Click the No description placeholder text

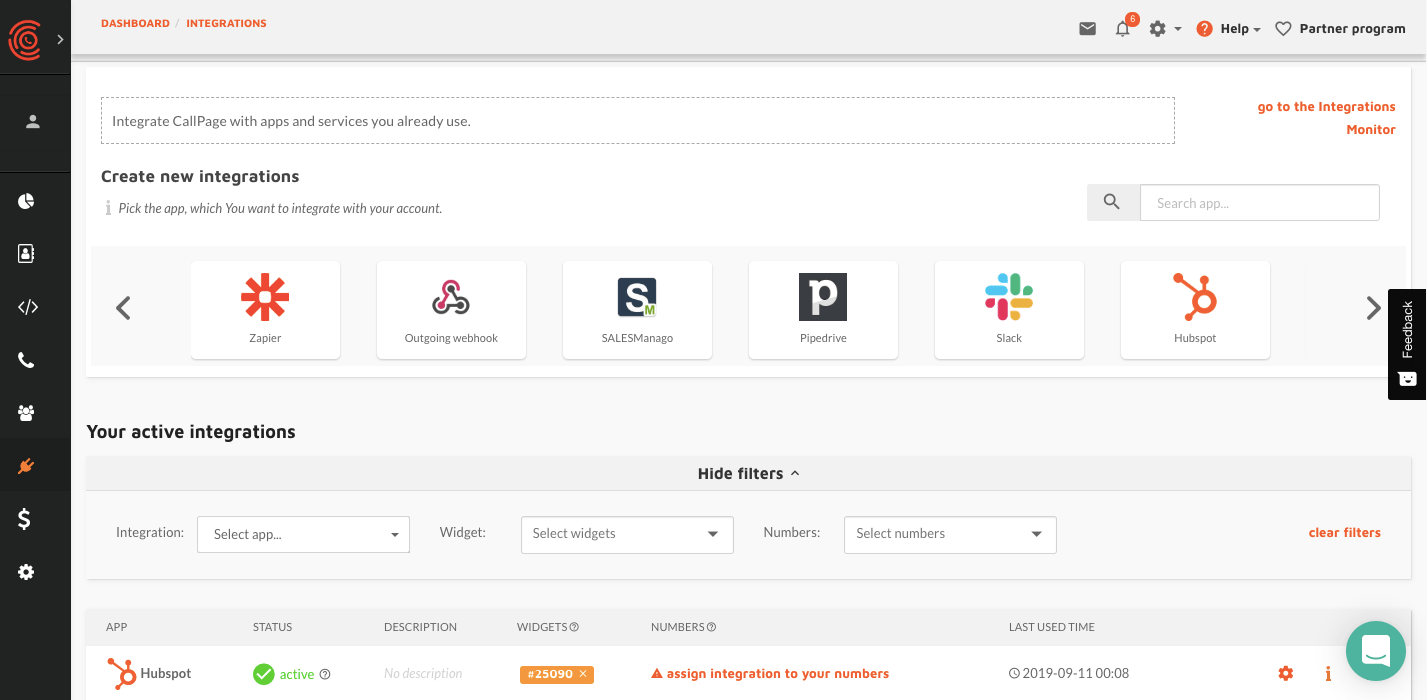[x=423, y=674]
